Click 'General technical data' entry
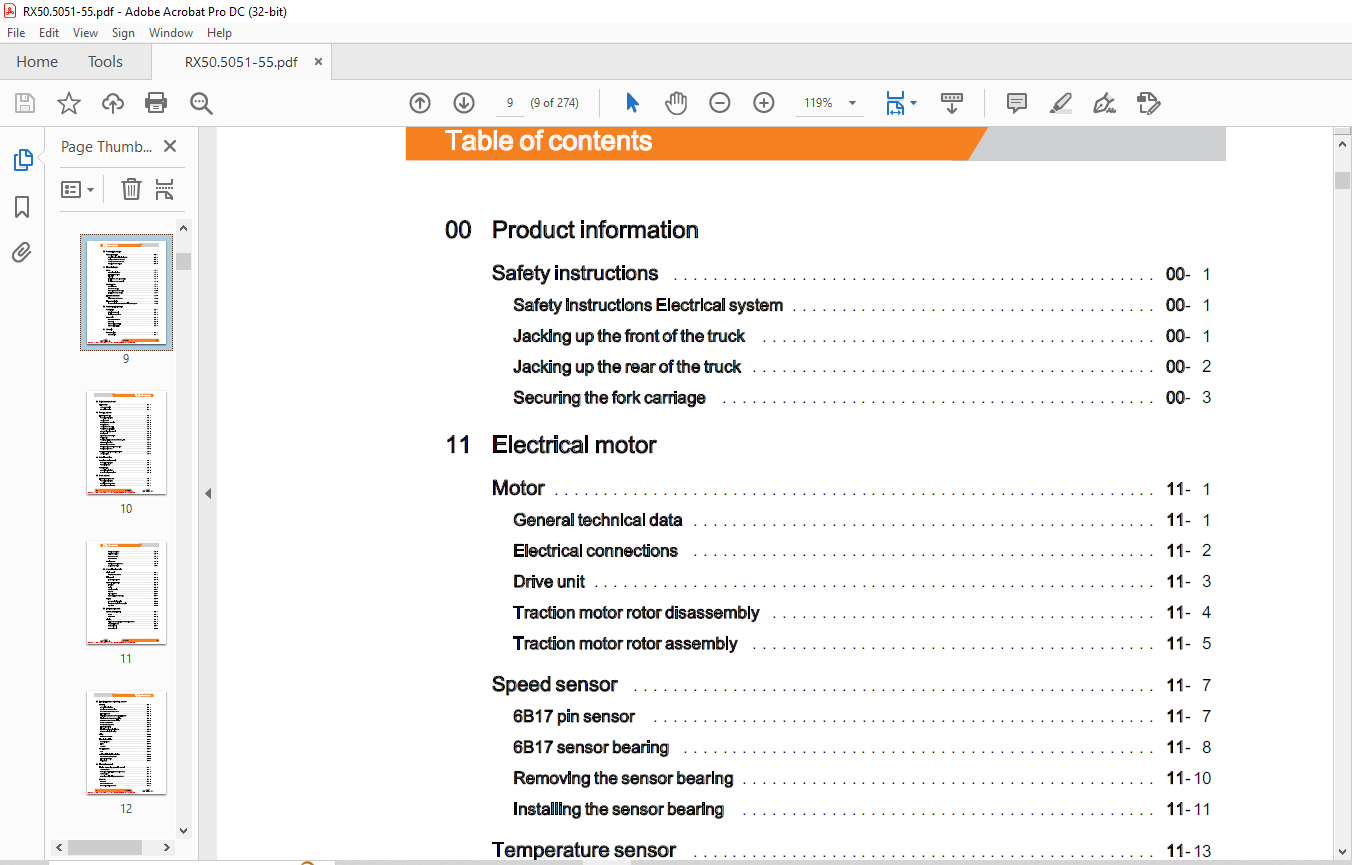The width and height of the screenshot is (1352, 865). click(x=598, y=520)
